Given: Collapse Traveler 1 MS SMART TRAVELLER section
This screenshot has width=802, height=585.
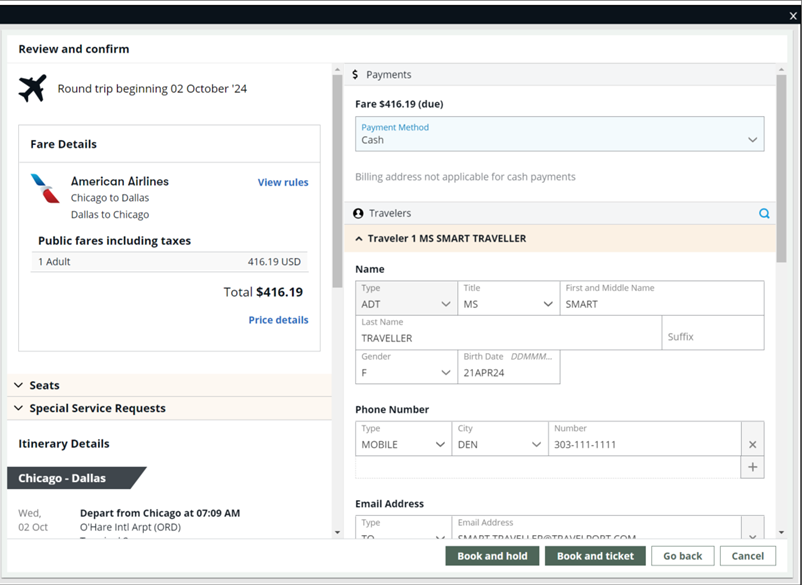Looking at the screenshot, I should tap(359, 239).
